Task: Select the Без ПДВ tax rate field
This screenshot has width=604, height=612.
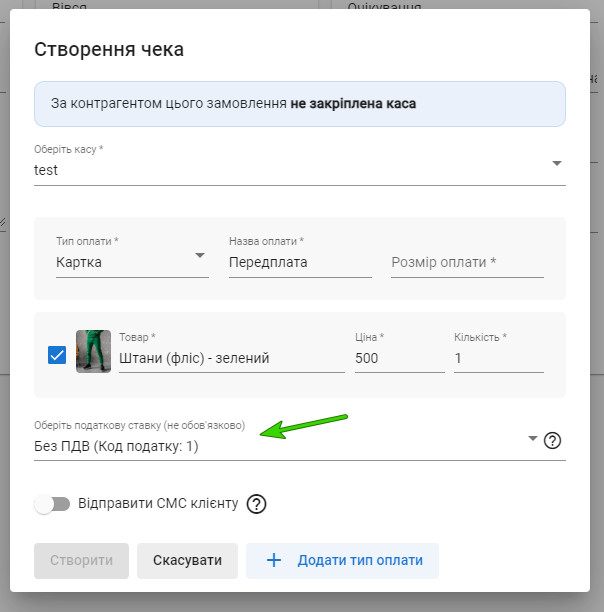Action: (x=270, y=446)
